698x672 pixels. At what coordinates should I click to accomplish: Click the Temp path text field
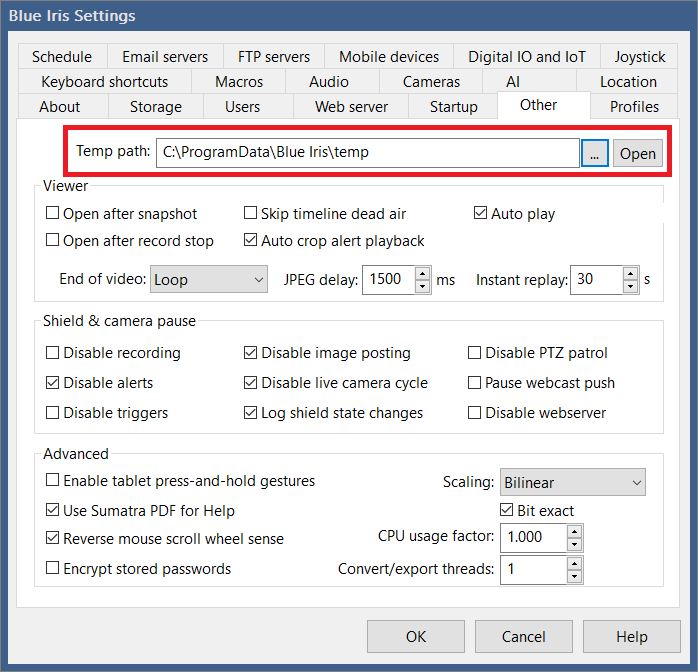(368, 153)
